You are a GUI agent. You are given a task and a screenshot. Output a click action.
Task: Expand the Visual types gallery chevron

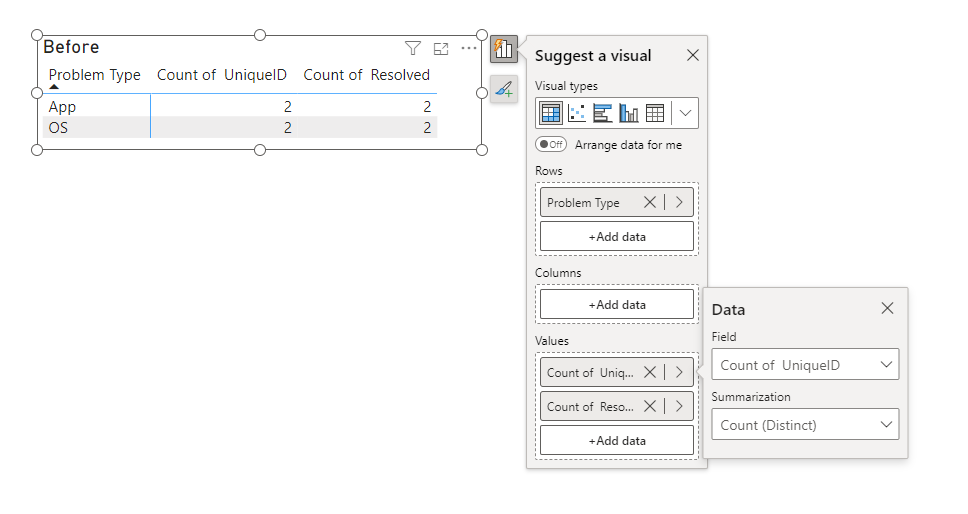pos(685,113)
